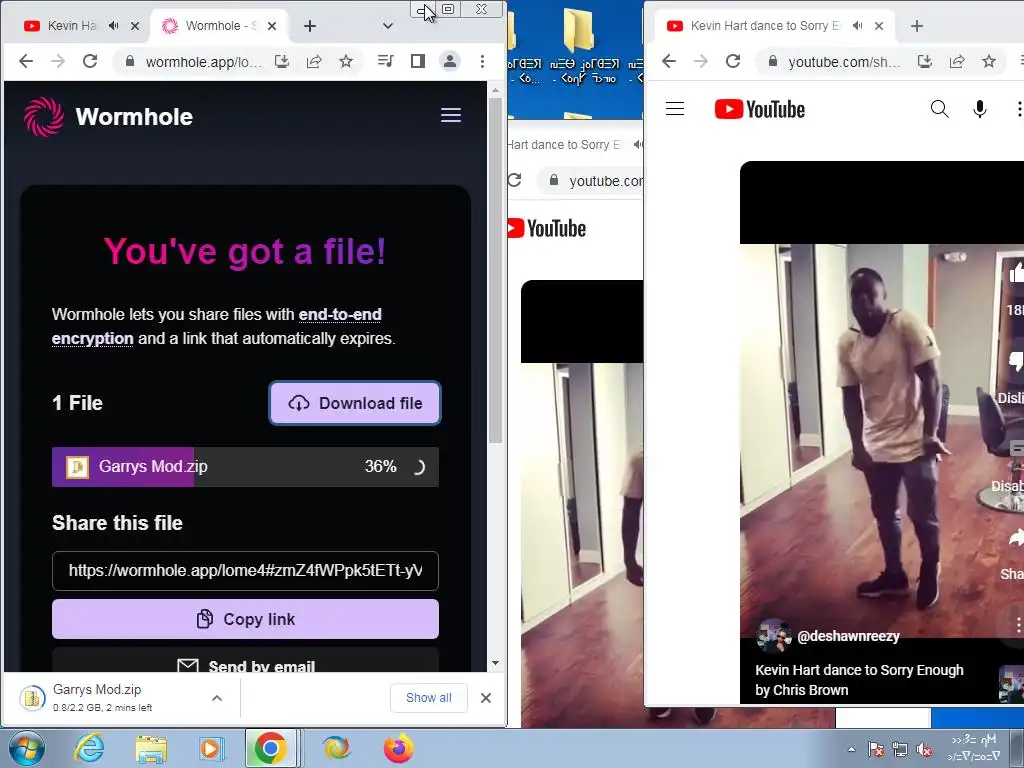Open the media control icon in the left window
This screenshot has height=768, width=1024.
click(386, 61)
